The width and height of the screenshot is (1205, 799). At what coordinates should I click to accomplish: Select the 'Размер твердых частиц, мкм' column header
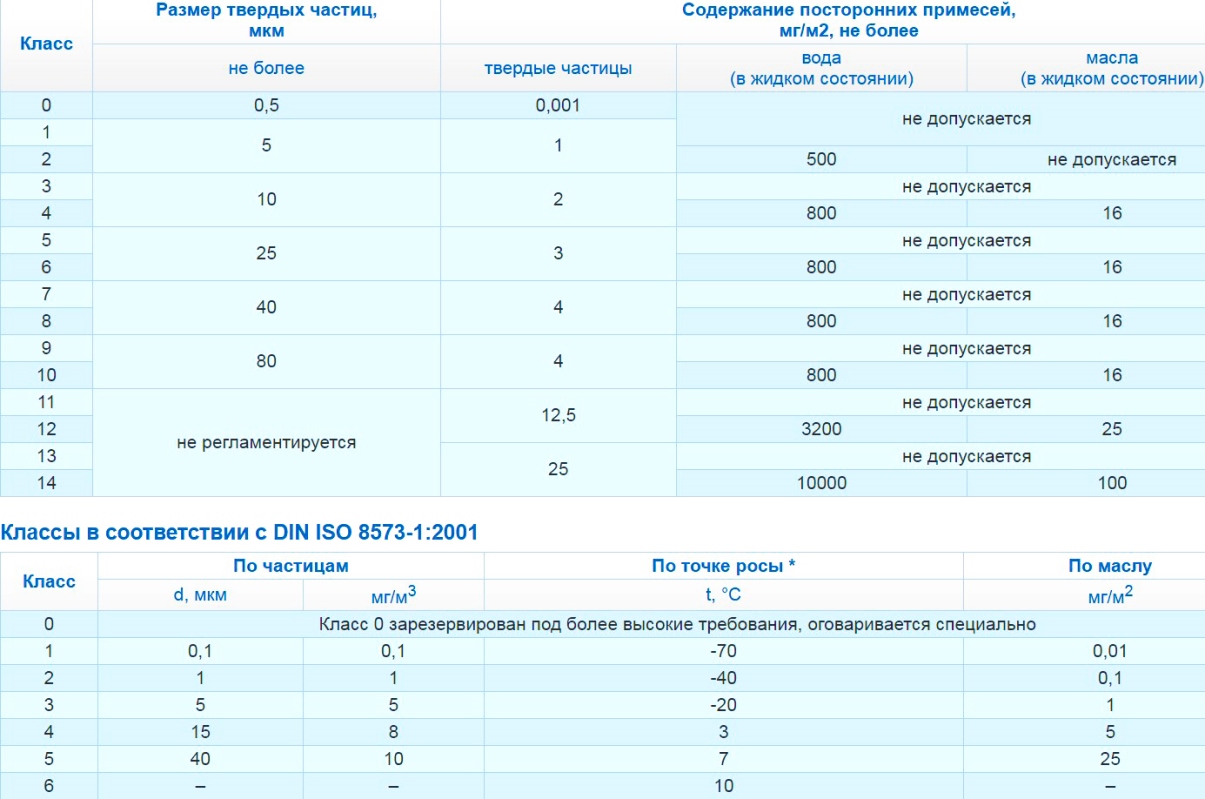click(265, 20)
